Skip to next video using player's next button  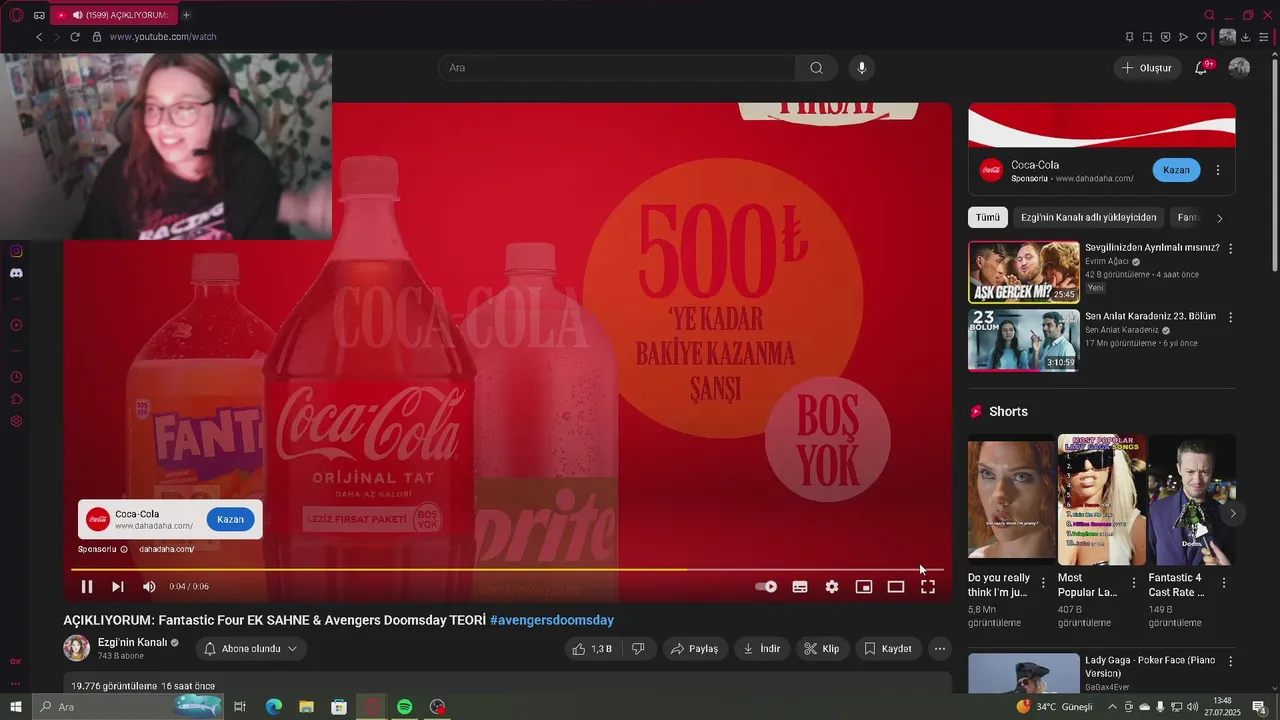point(118,587)
